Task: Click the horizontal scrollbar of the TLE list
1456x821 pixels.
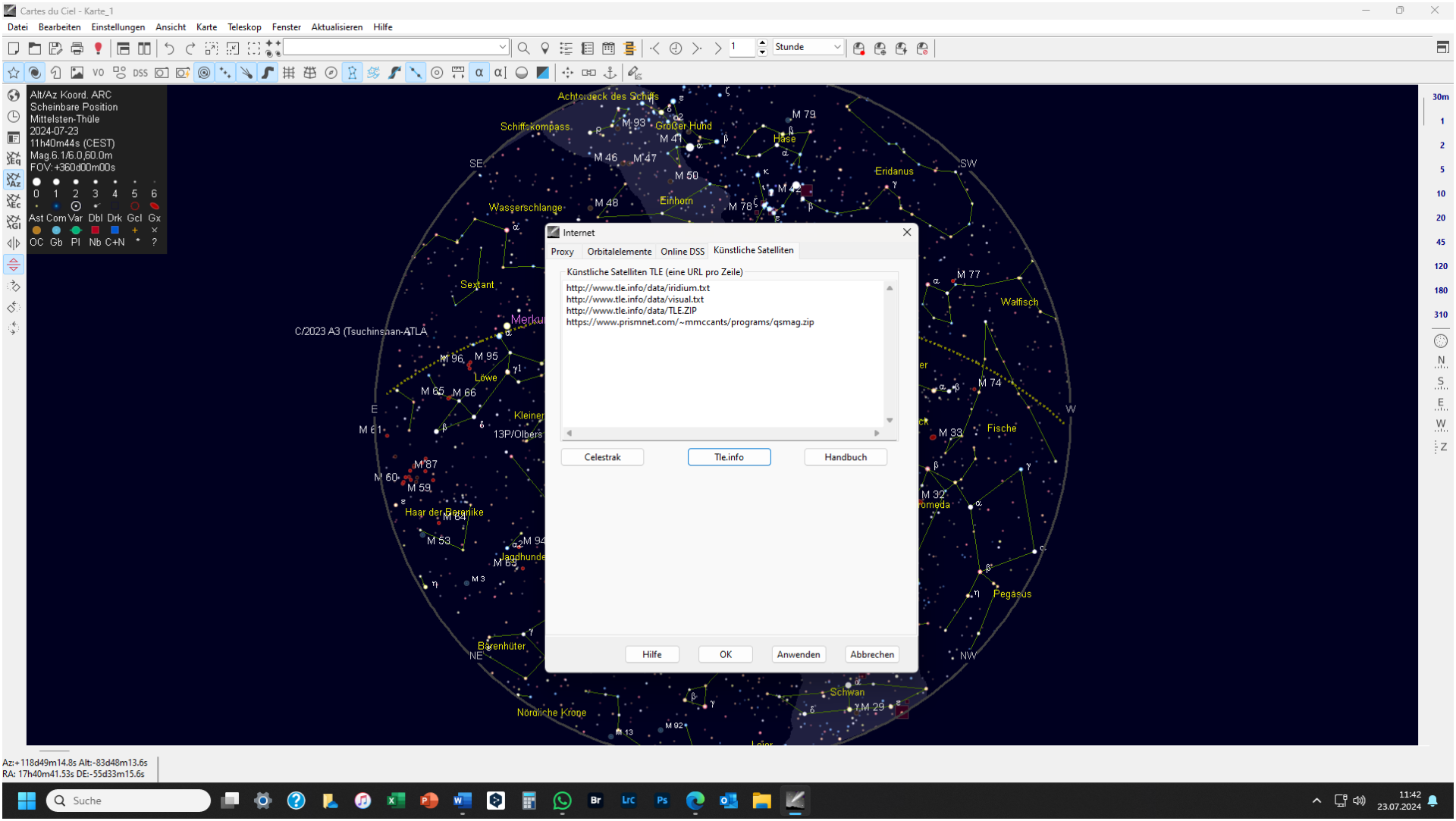Action: click(723, 434)
